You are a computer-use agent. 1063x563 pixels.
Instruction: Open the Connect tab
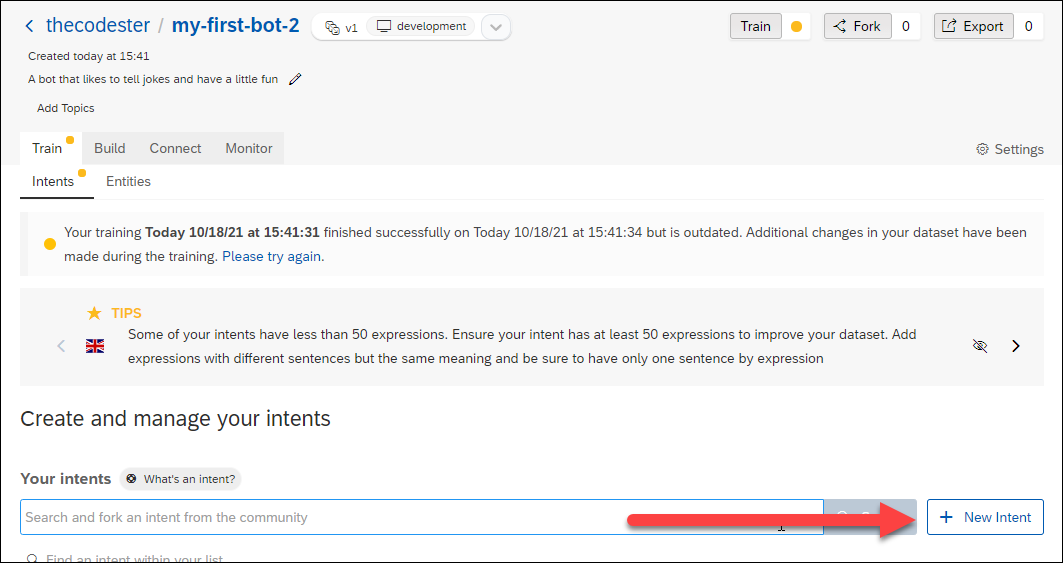click(x=176, y=149)
